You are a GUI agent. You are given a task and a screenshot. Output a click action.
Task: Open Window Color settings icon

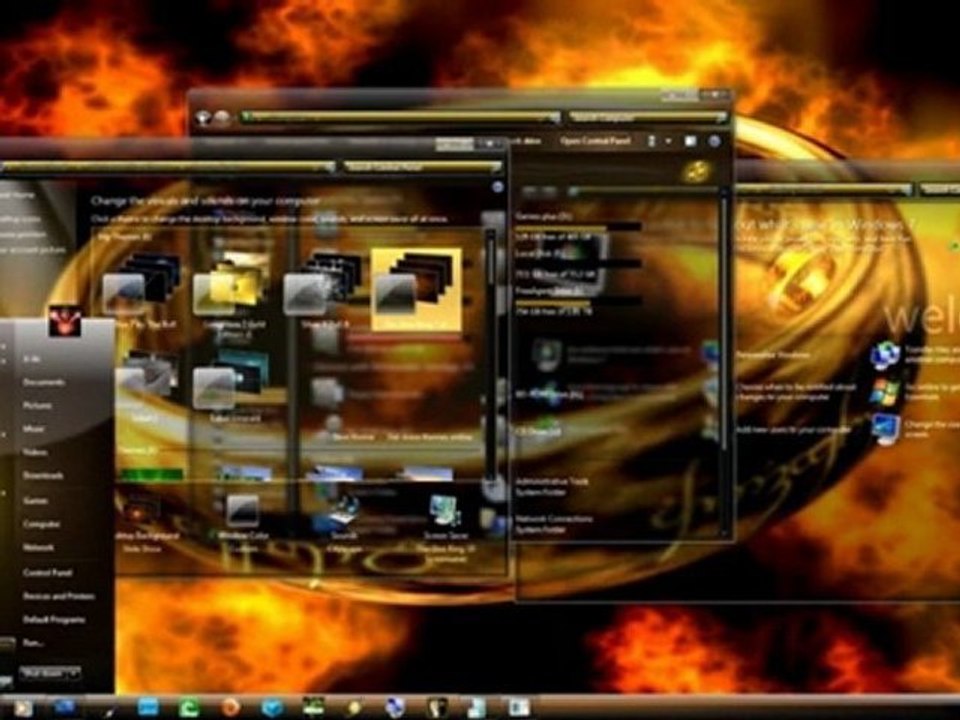242,509
